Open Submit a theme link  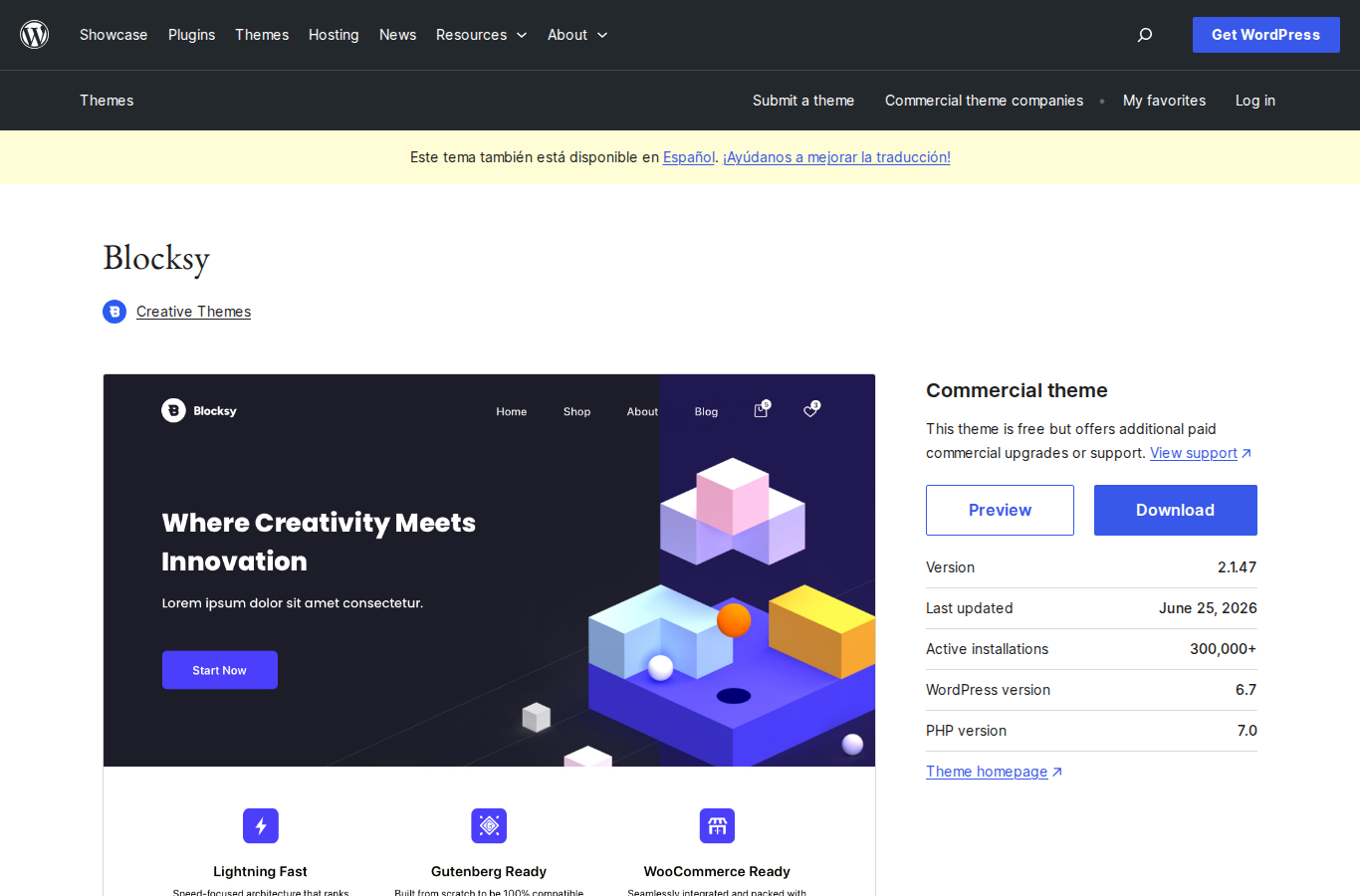(803, 101)
